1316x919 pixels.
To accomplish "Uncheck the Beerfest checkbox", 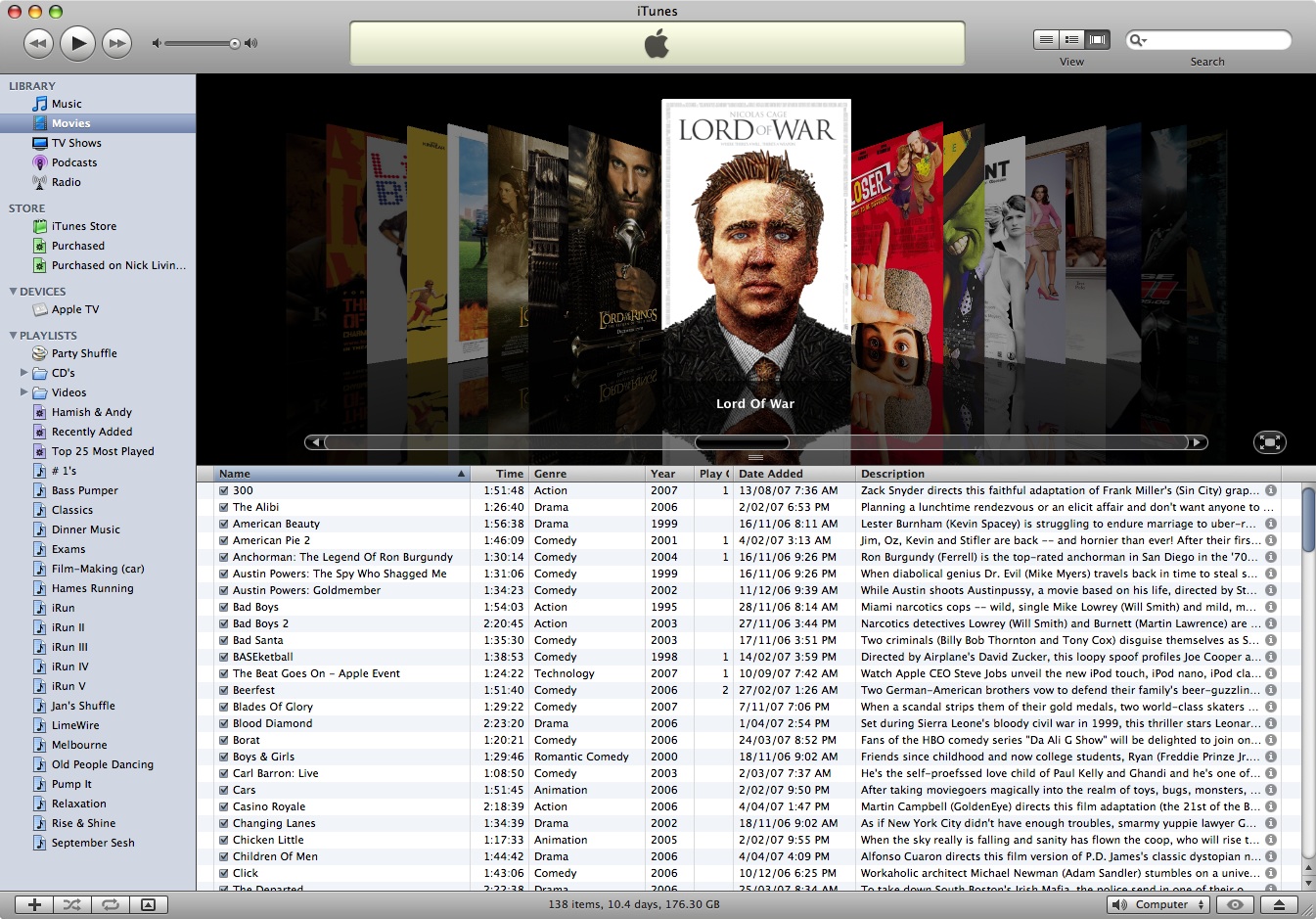I will coord(224,690).
